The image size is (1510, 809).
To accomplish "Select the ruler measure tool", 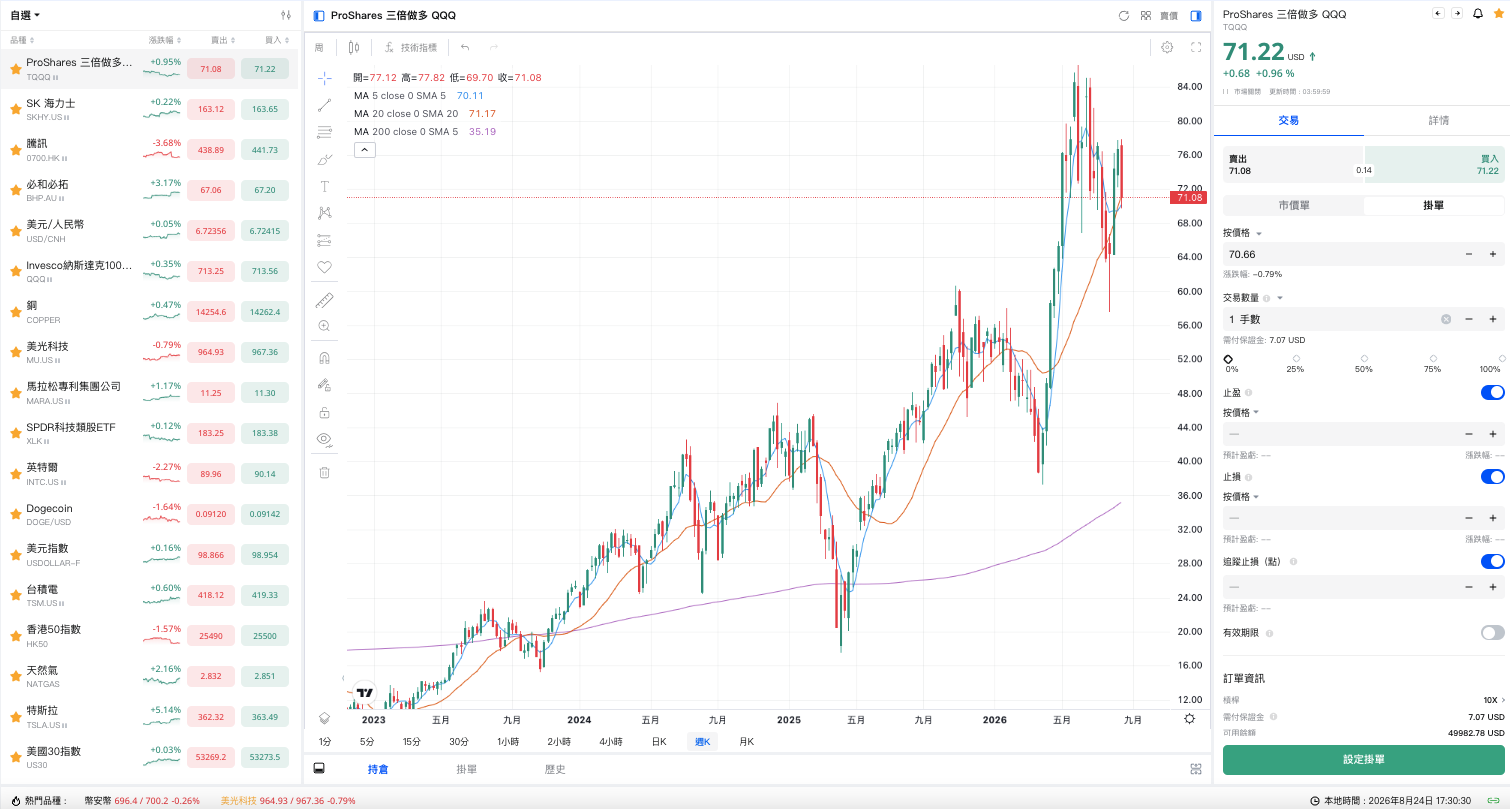I will (324, 299).
